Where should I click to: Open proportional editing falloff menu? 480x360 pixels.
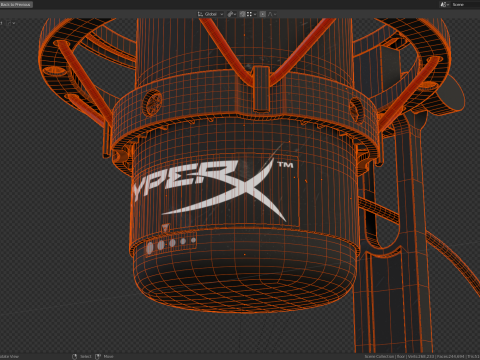point(272,14)
